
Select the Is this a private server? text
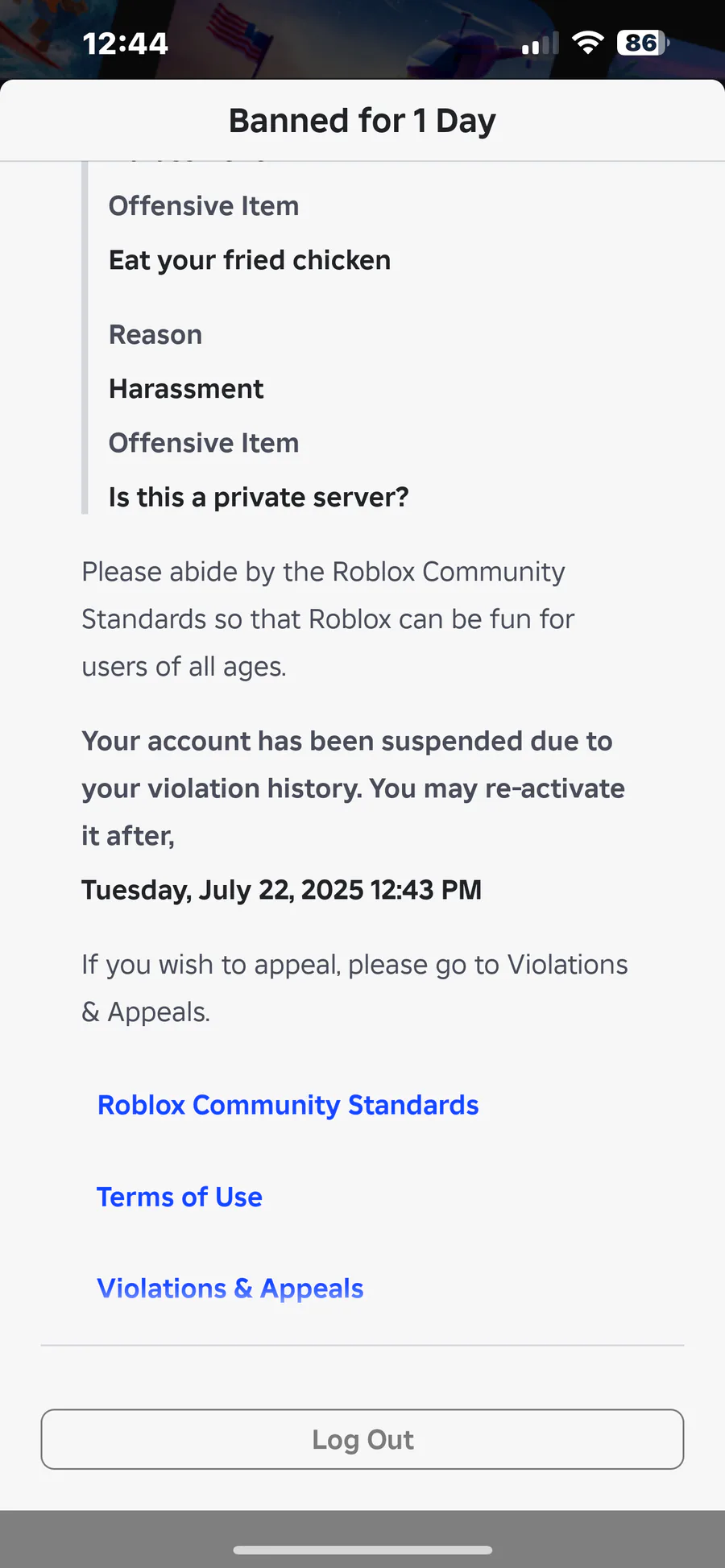coord(259,497)
